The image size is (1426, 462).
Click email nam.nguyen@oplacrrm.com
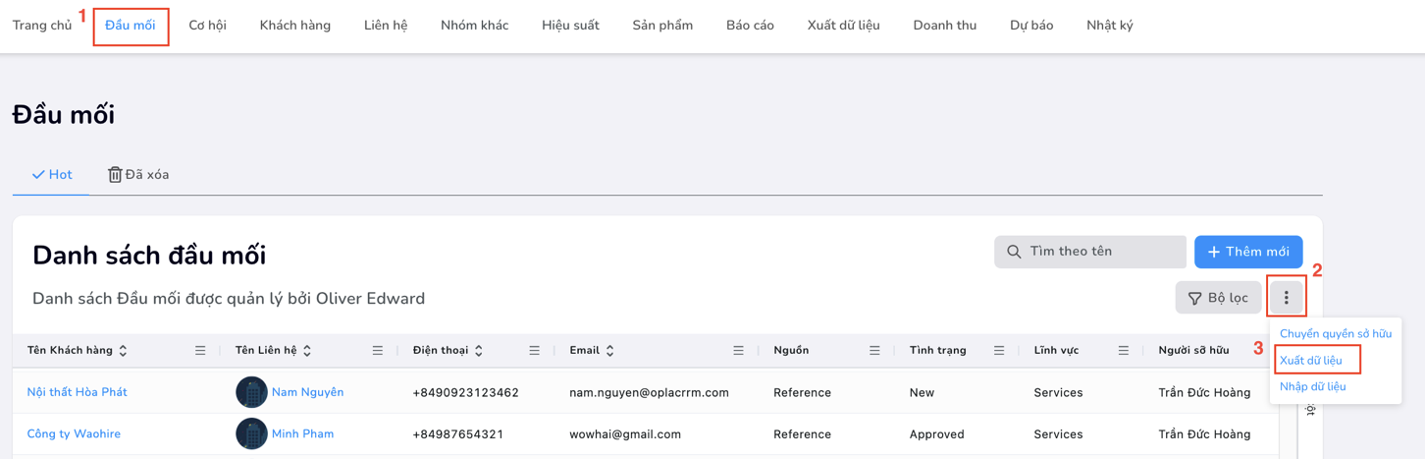point(649,392)
